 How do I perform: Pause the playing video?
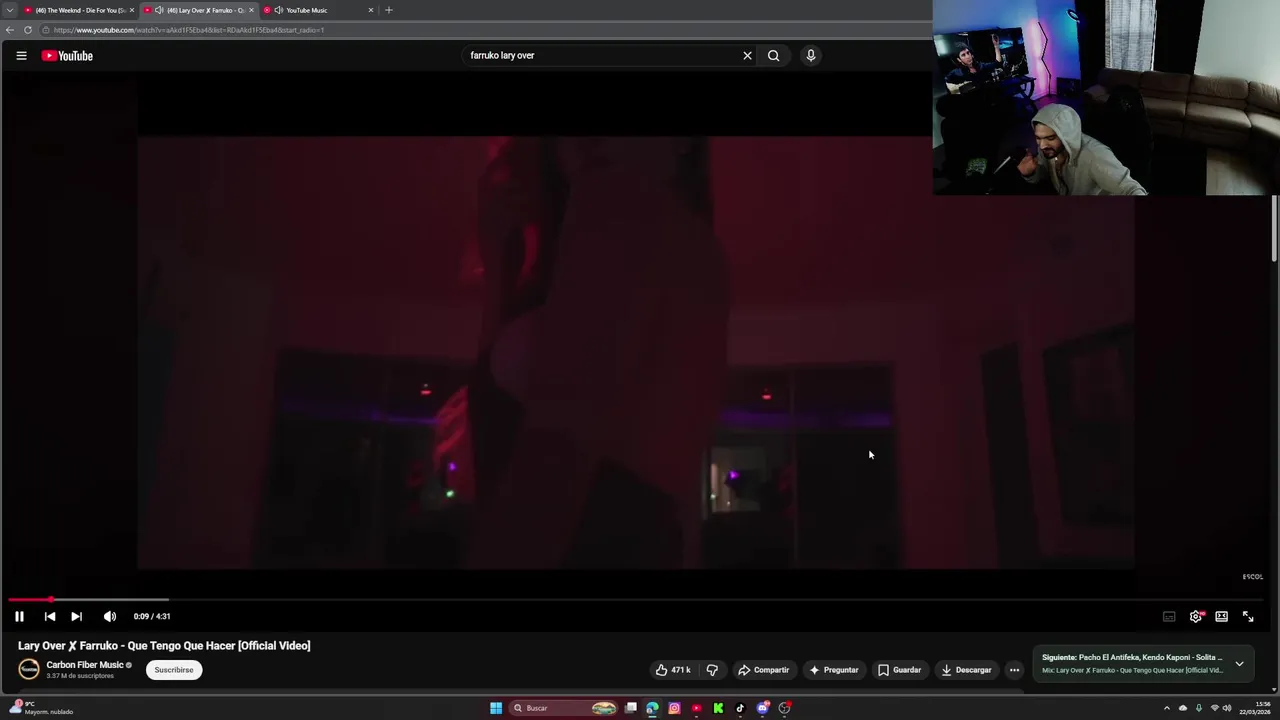[x=19, y=617]
